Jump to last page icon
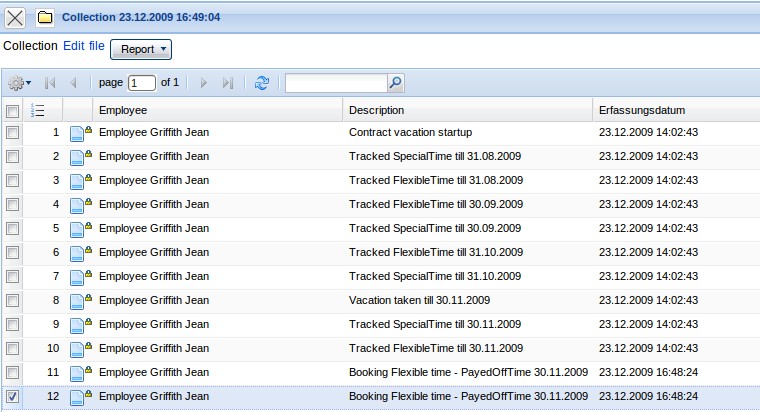Screen dimensions: 760x412 (x=228, y=83)
